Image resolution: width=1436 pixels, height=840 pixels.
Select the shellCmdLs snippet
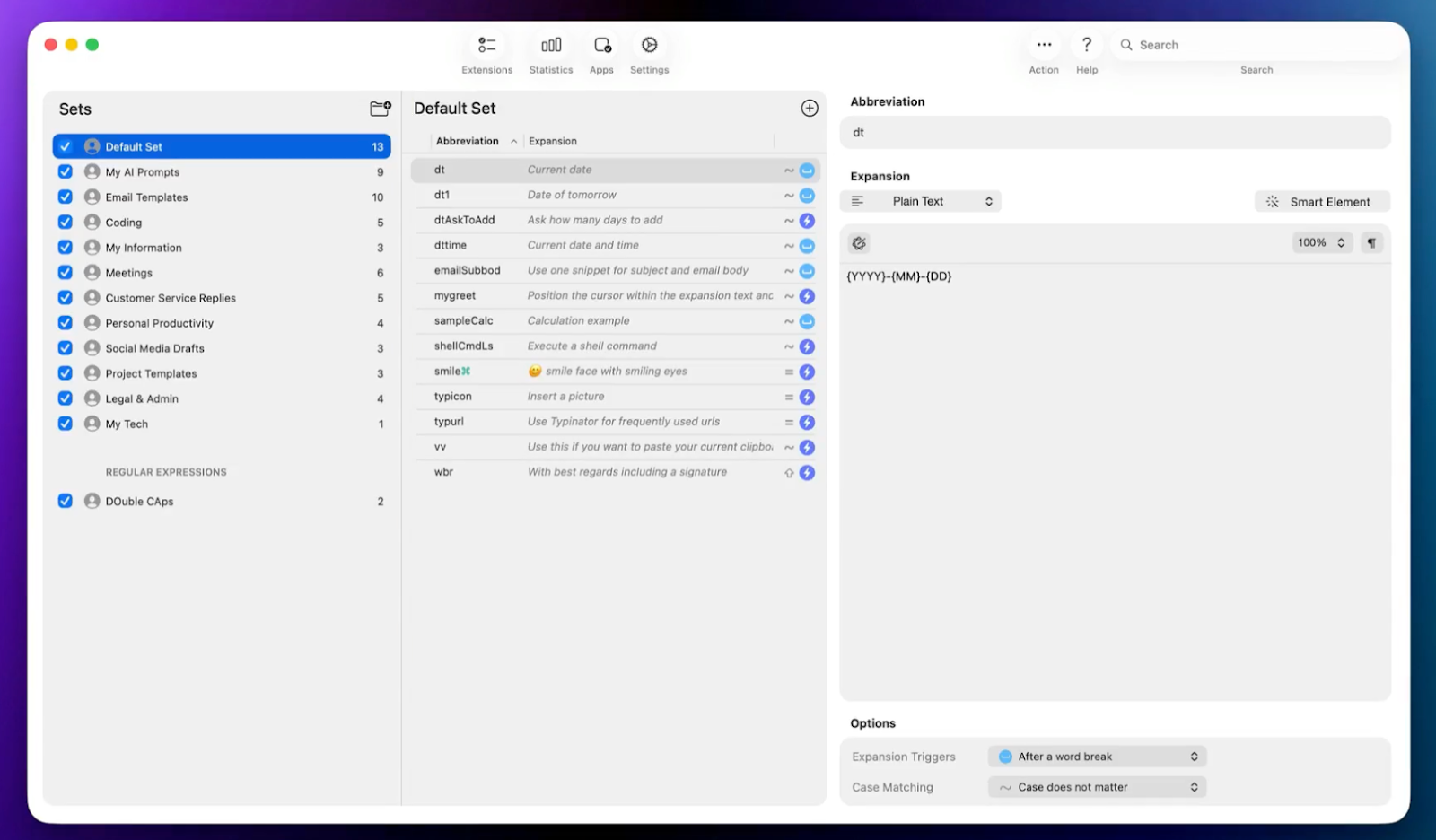tap(615, 346)
